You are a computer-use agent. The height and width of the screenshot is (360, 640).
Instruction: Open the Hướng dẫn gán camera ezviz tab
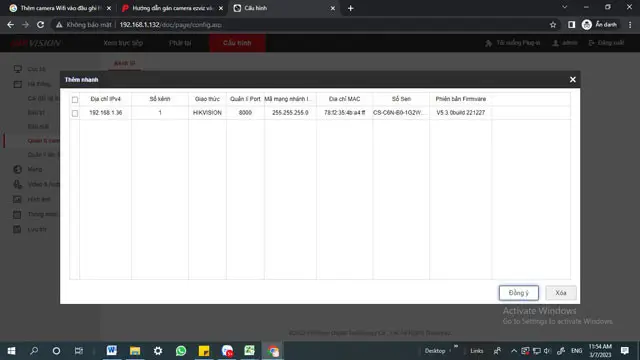(x=172, y=8)
